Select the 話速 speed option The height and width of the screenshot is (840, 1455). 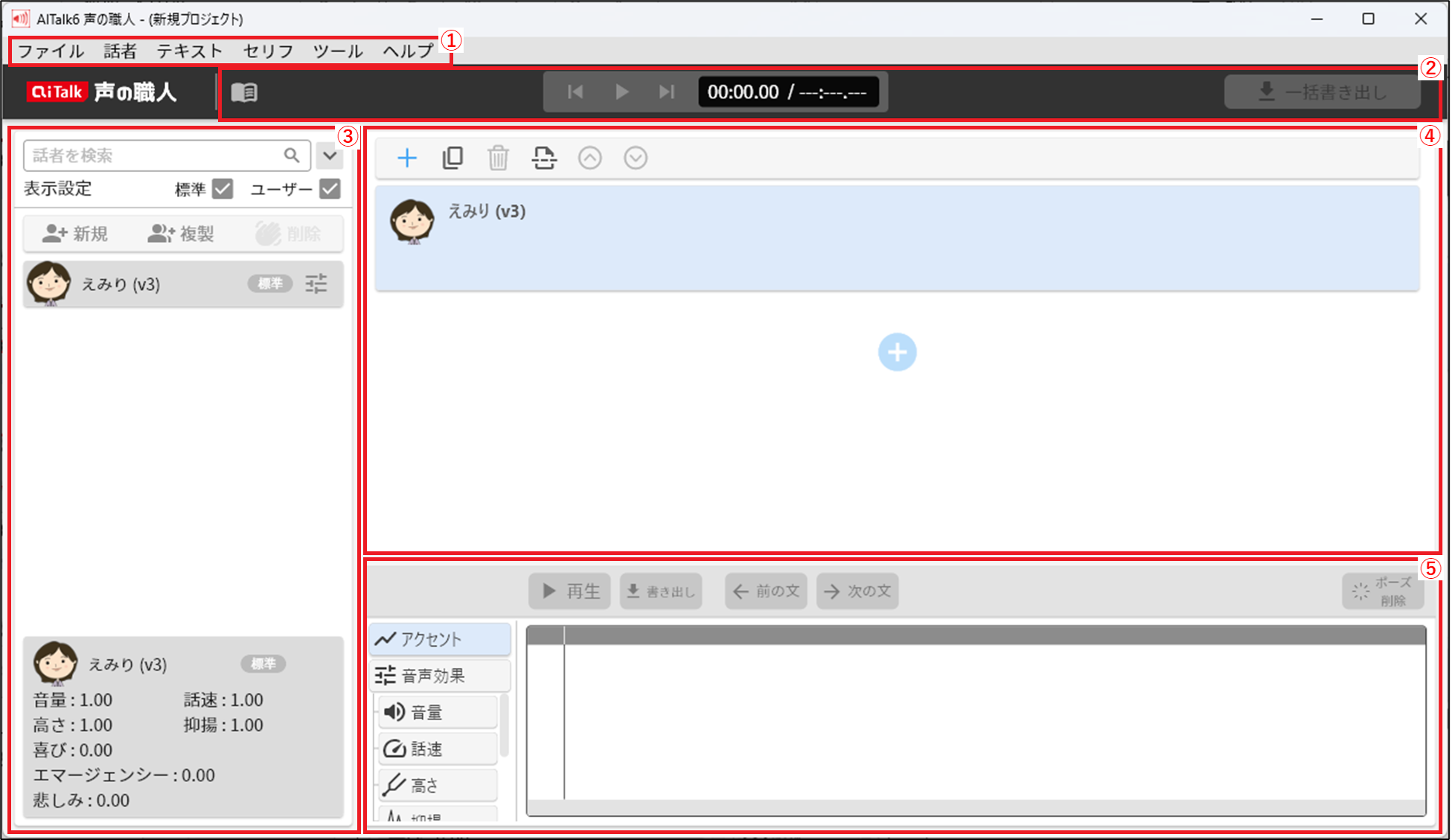click(438, 748)
